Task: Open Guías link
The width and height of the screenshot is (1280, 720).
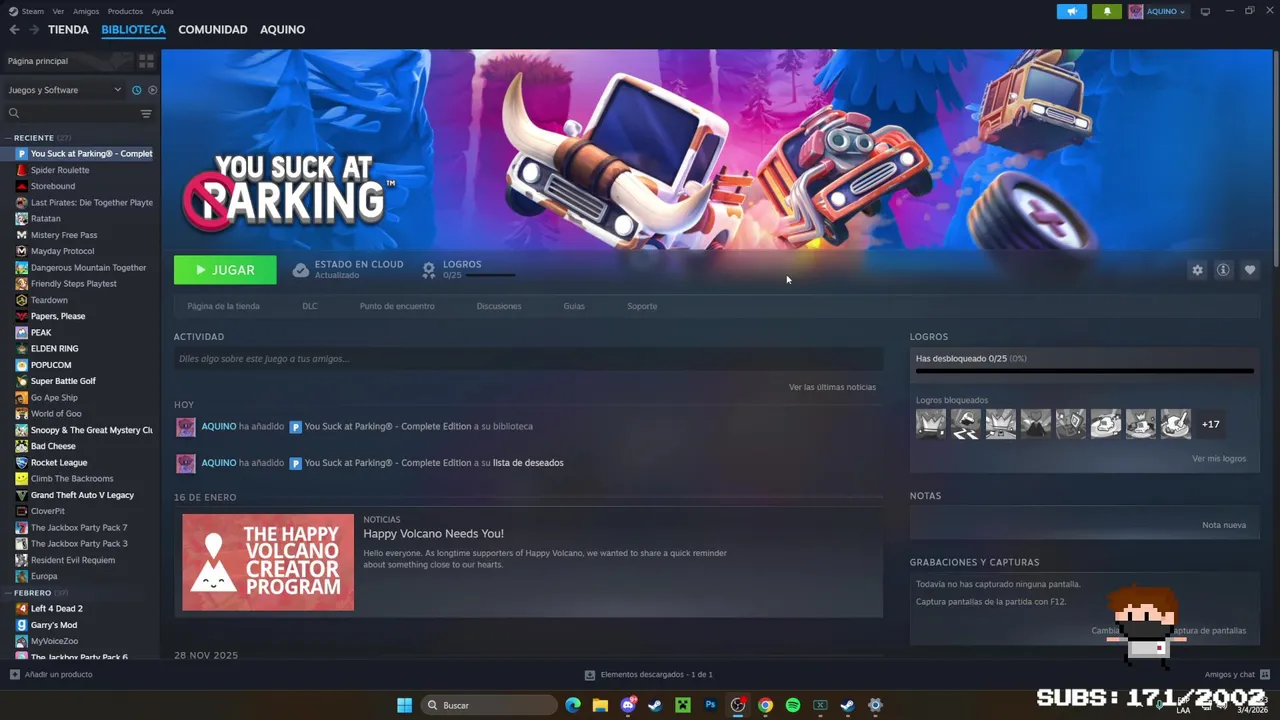Action: (x=574, y=306)
